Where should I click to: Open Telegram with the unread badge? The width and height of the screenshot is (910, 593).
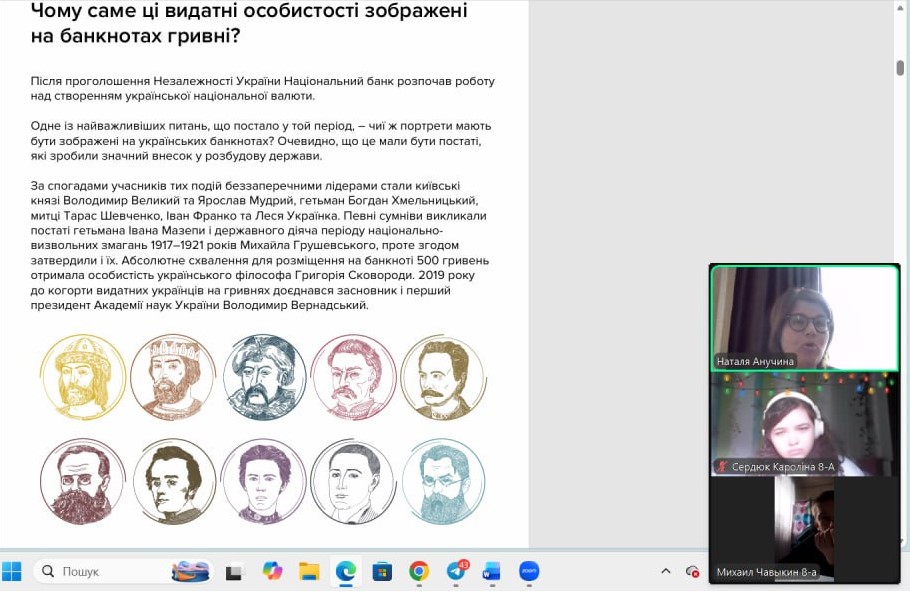tap(456, 571)
